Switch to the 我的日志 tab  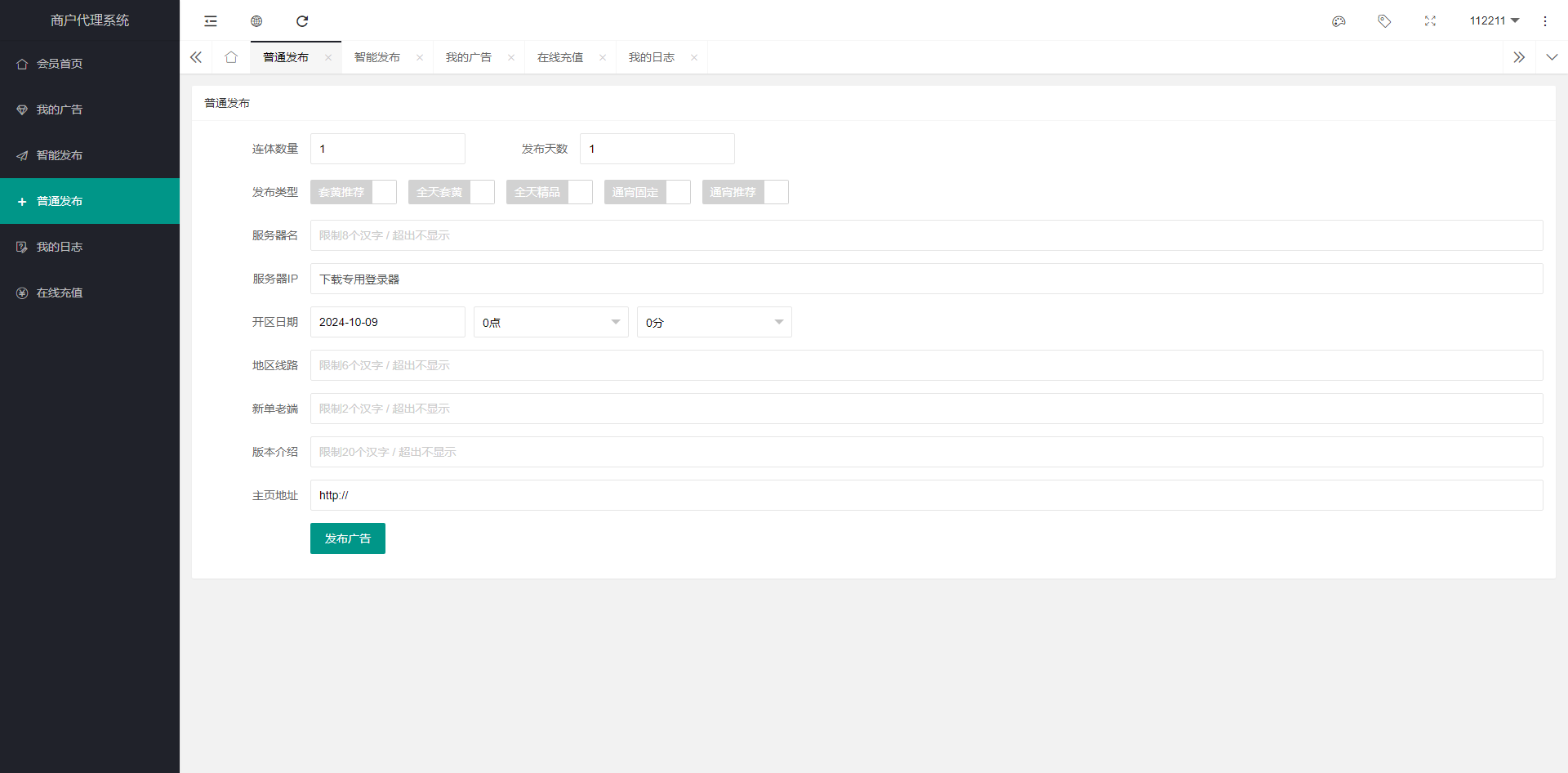[x=652, y=57]
